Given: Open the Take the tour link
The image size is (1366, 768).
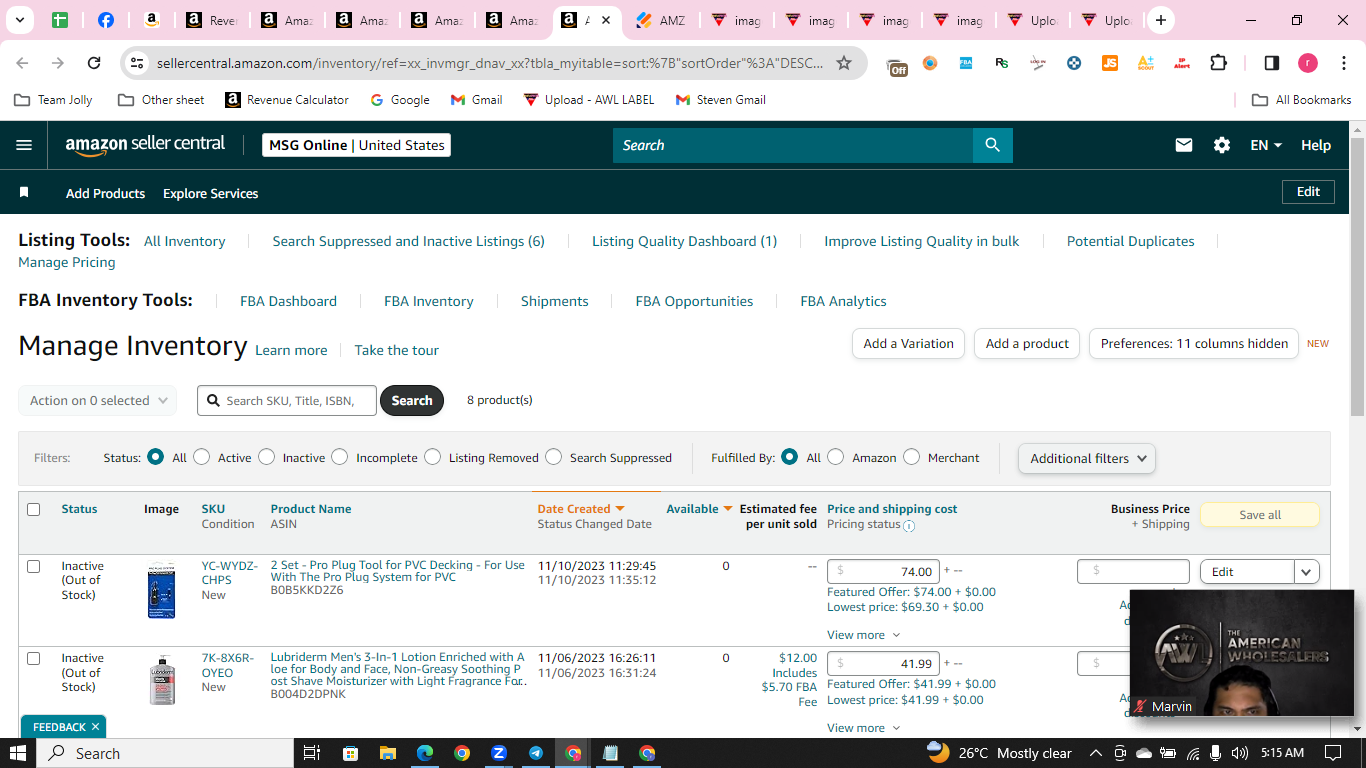Looking at the screenshot, I should click(x=397, y=350).
